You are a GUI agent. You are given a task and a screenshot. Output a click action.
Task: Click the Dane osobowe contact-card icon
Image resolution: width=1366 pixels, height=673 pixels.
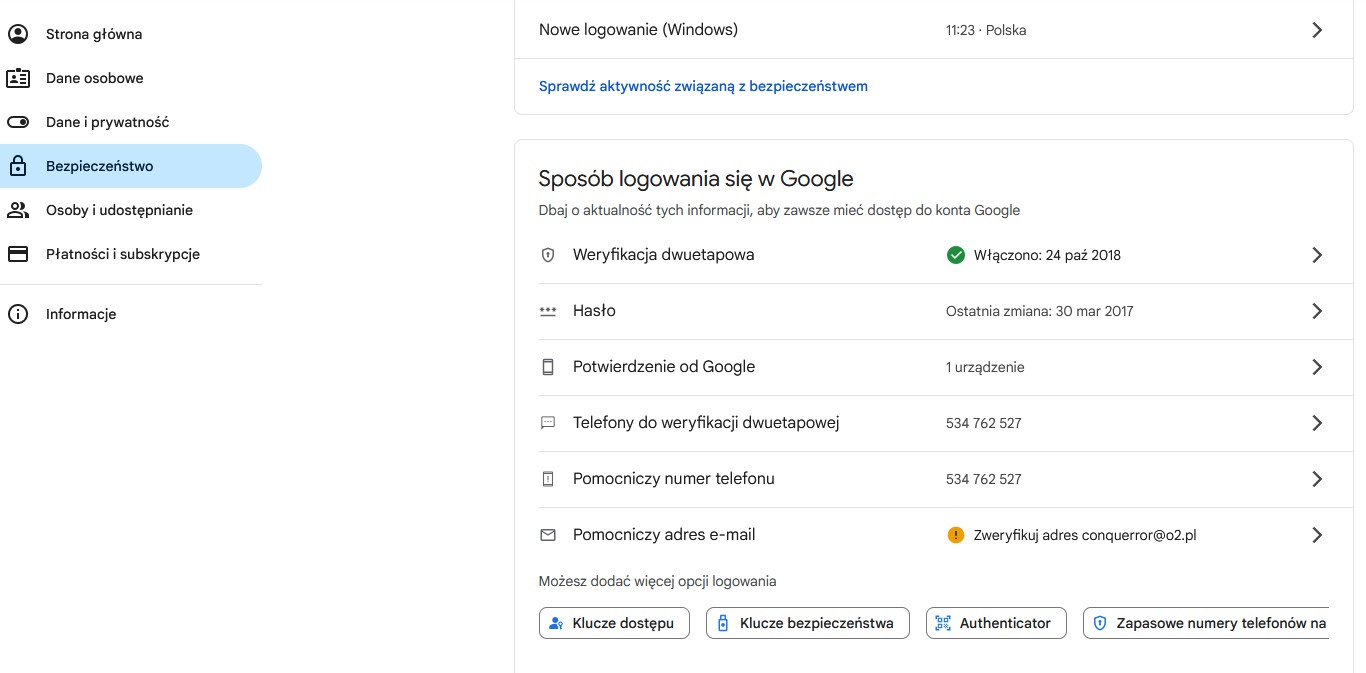[x=18, y=78]
